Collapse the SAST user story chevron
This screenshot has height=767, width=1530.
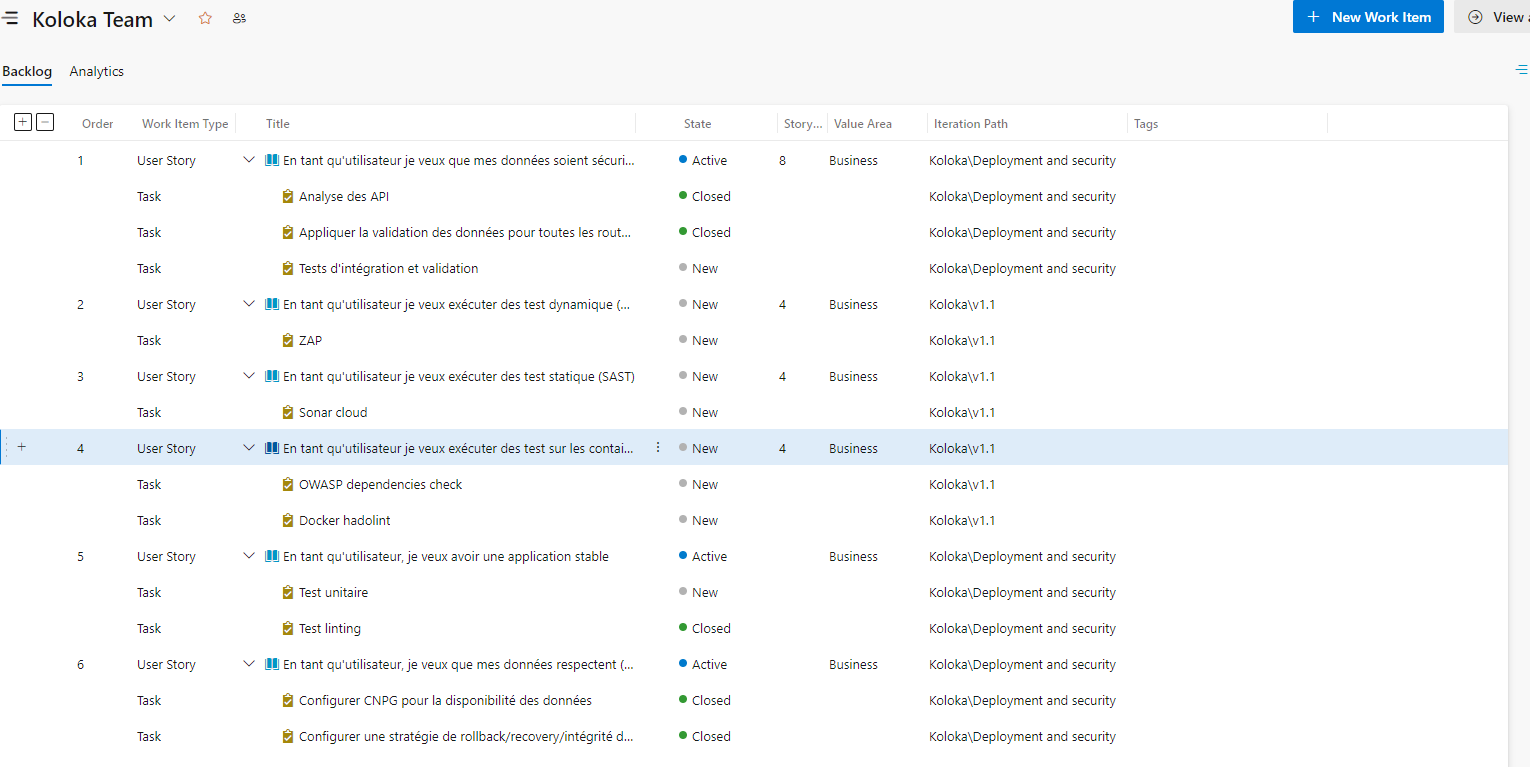(249, 376)
